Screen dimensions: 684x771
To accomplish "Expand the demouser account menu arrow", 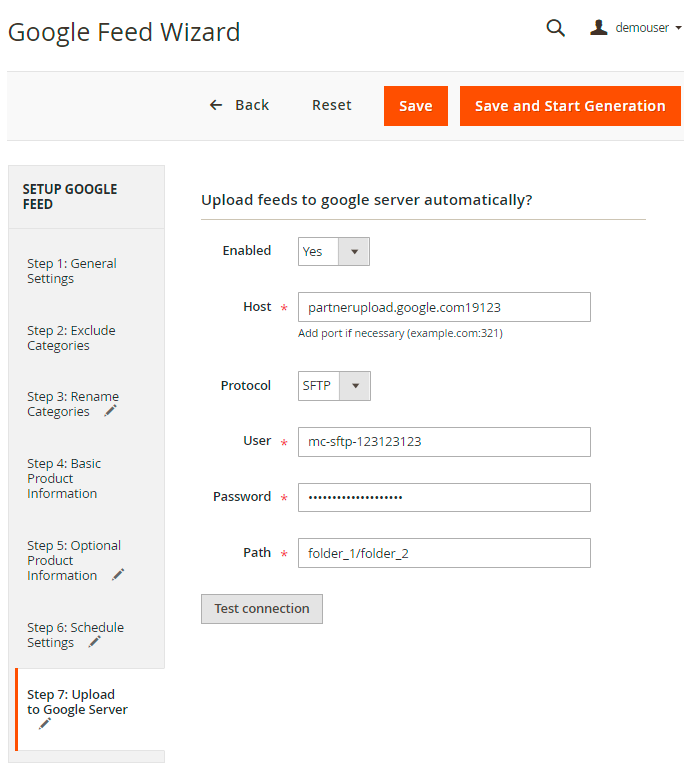I will coord(679,28).
